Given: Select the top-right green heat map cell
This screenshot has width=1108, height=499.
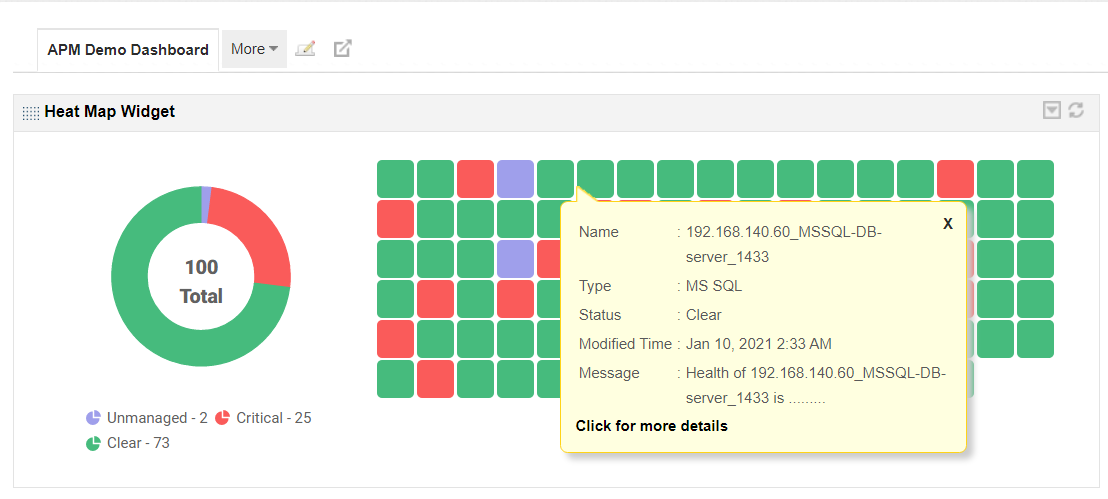Looking at the screenshot, I should pos(1035,179).
